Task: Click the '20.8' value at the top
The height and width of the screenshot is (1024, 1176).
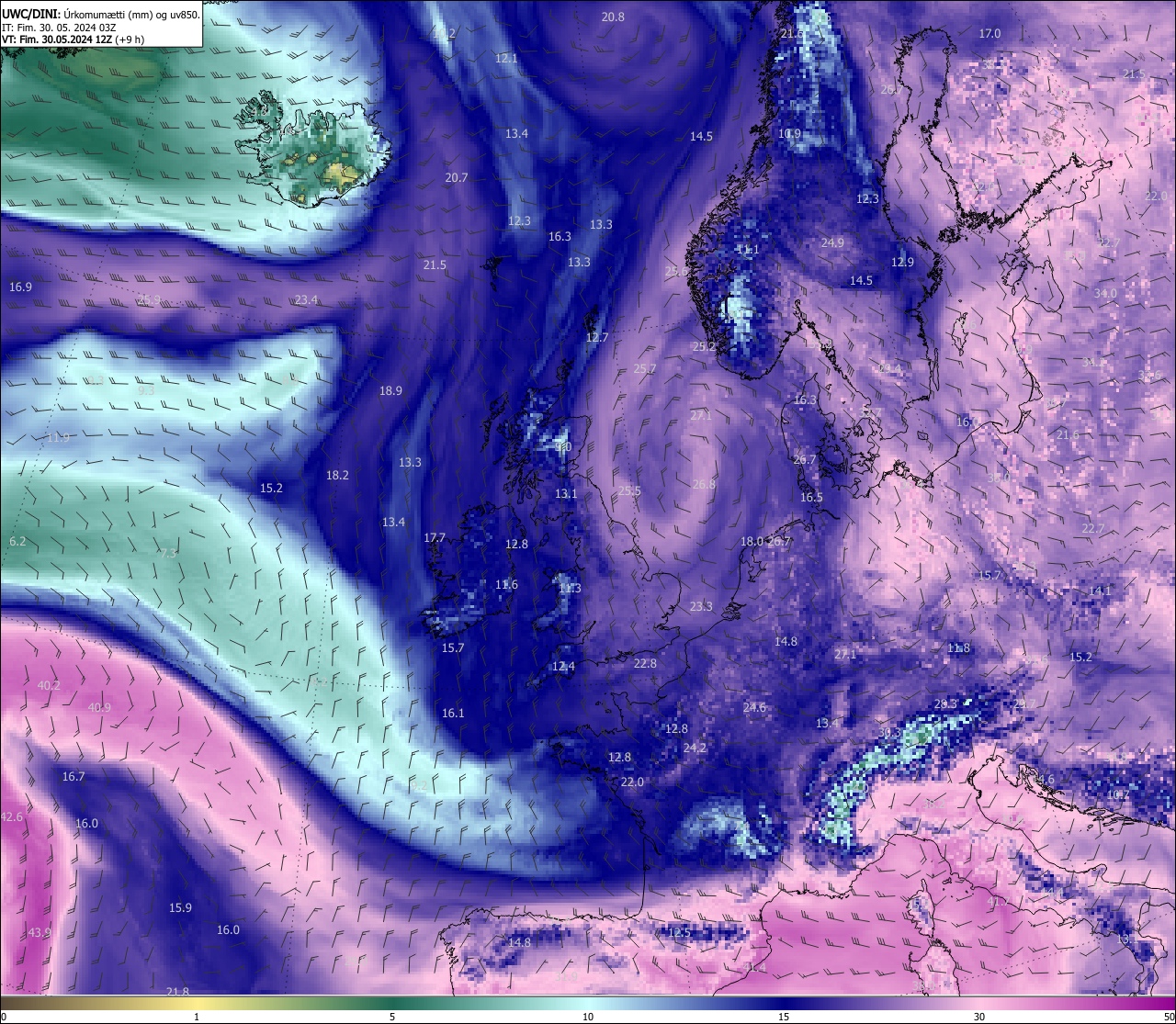Action: click(613, 17)
